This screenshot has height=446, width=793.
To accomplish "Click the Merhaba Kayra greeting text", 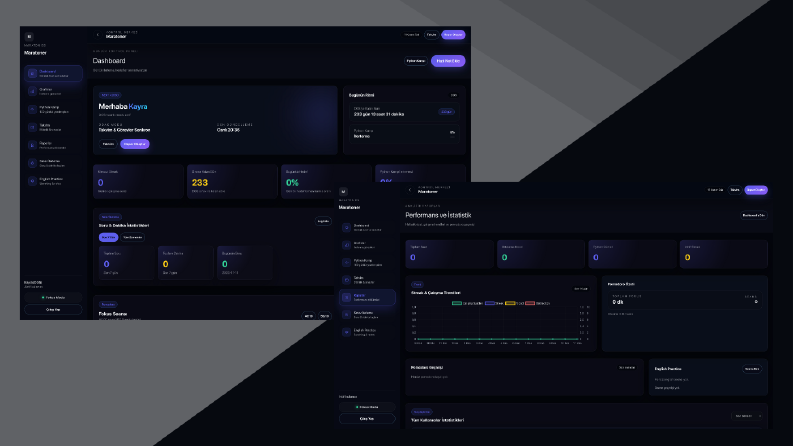I will (123, 107).
